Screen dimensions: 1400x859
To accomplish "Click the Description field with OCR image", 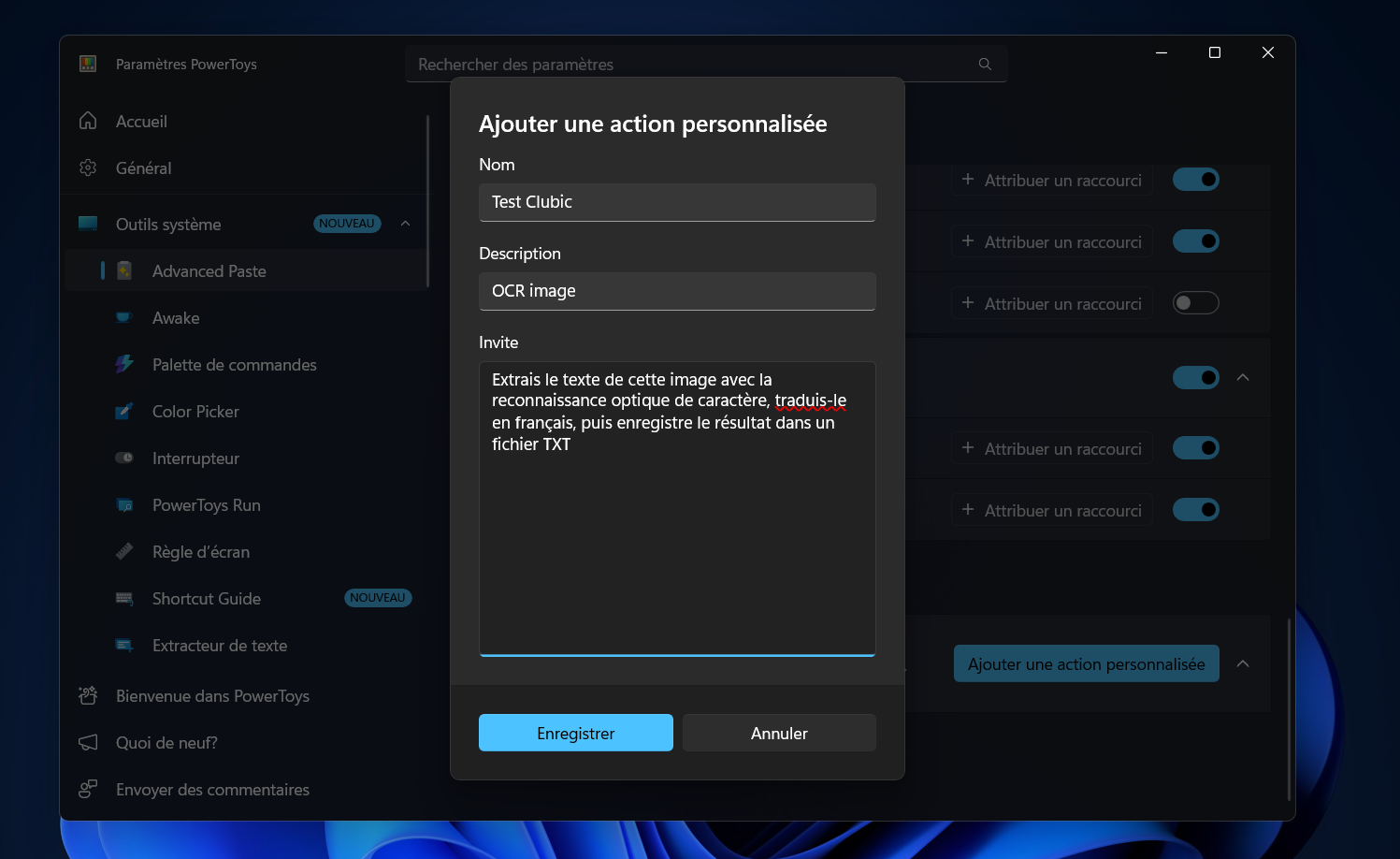I will [677, 291].
